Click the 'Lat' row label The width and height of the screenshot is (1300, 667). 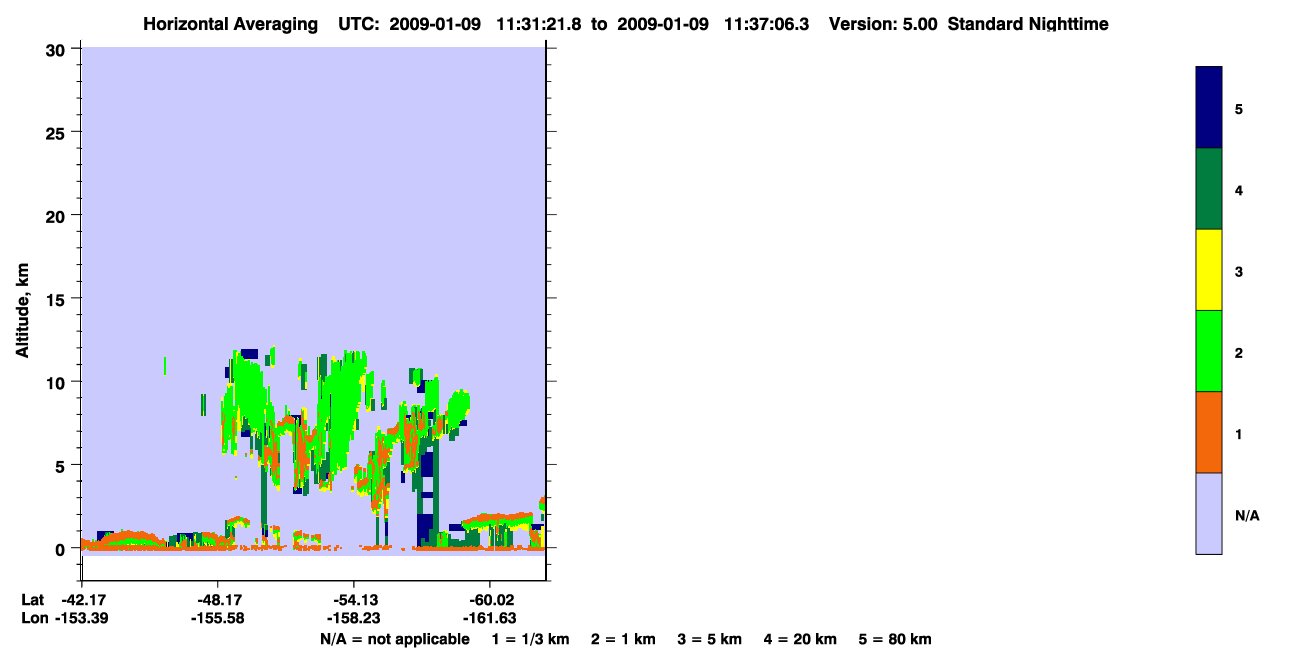[x=32, y=600]
